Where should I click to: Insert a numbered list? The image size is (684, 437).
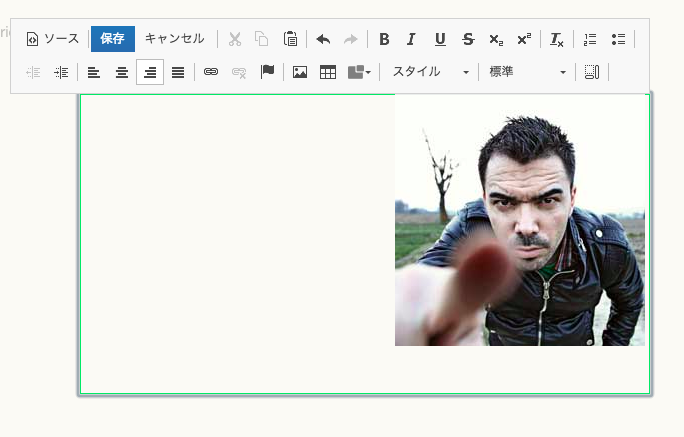[590, 39]
